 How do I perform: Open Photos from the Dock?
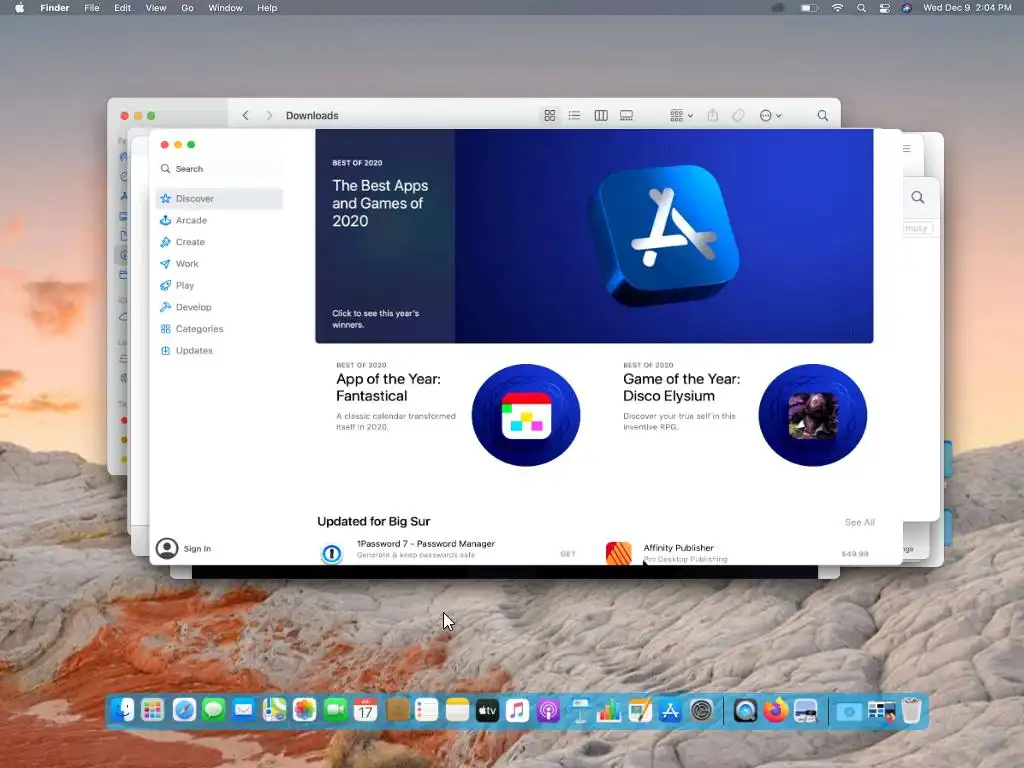tap(304, 711)
